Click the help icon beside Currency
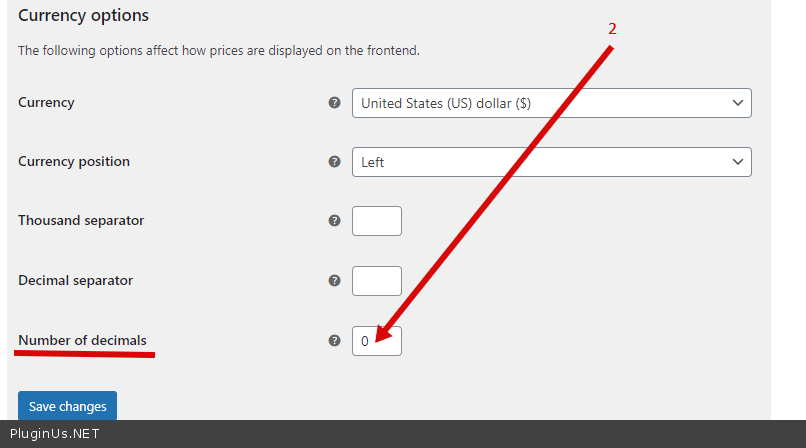 335,103
